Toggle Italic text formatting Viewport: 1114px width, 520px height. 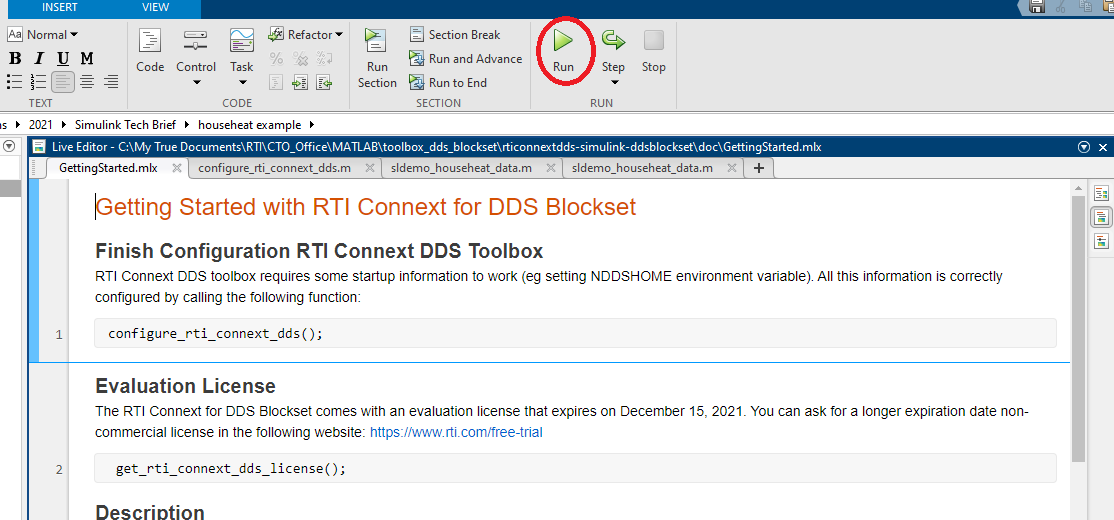pyautogui.click(x=39, y=58)
